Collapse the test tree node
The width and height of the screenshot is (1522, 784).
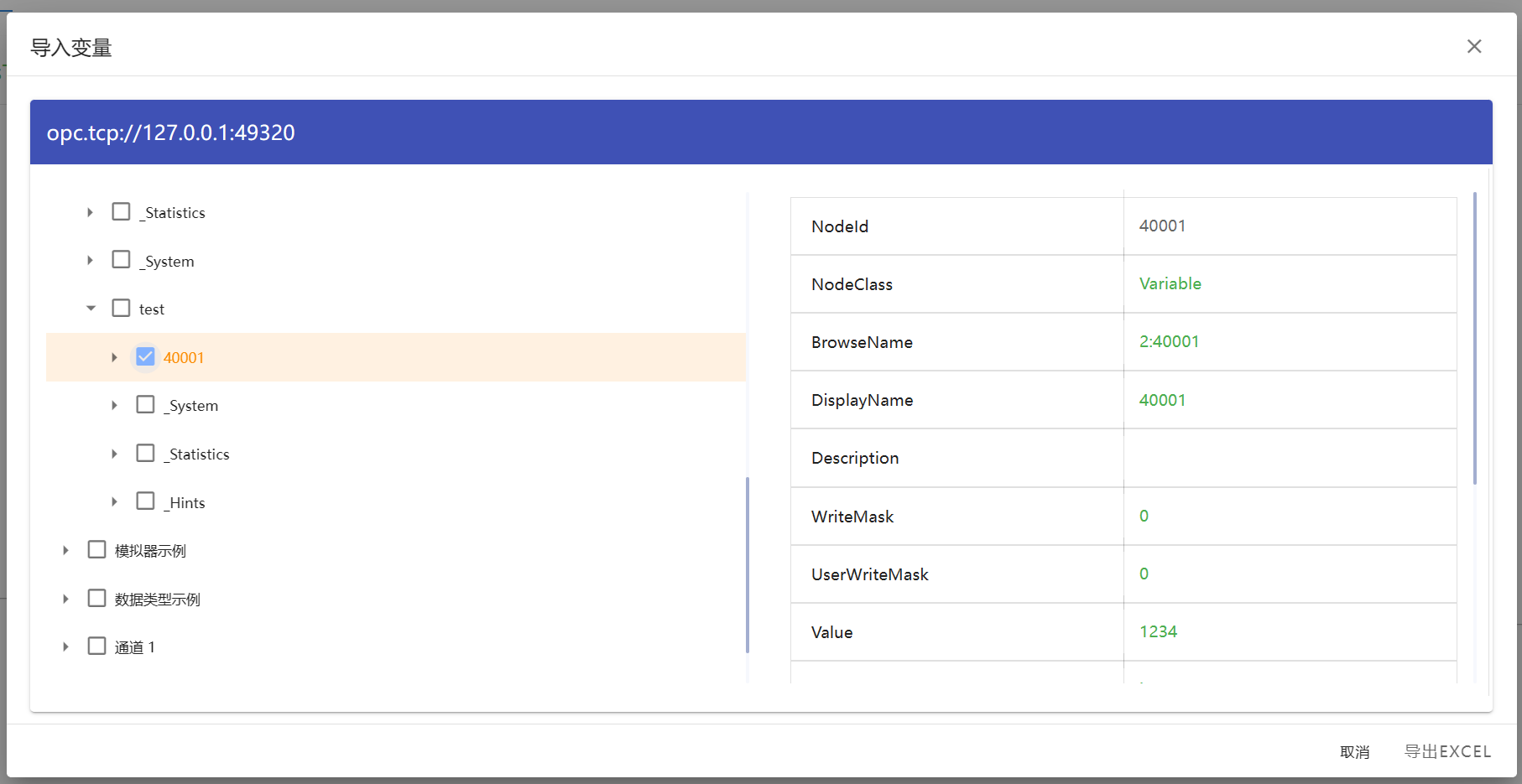click(91, 309)
